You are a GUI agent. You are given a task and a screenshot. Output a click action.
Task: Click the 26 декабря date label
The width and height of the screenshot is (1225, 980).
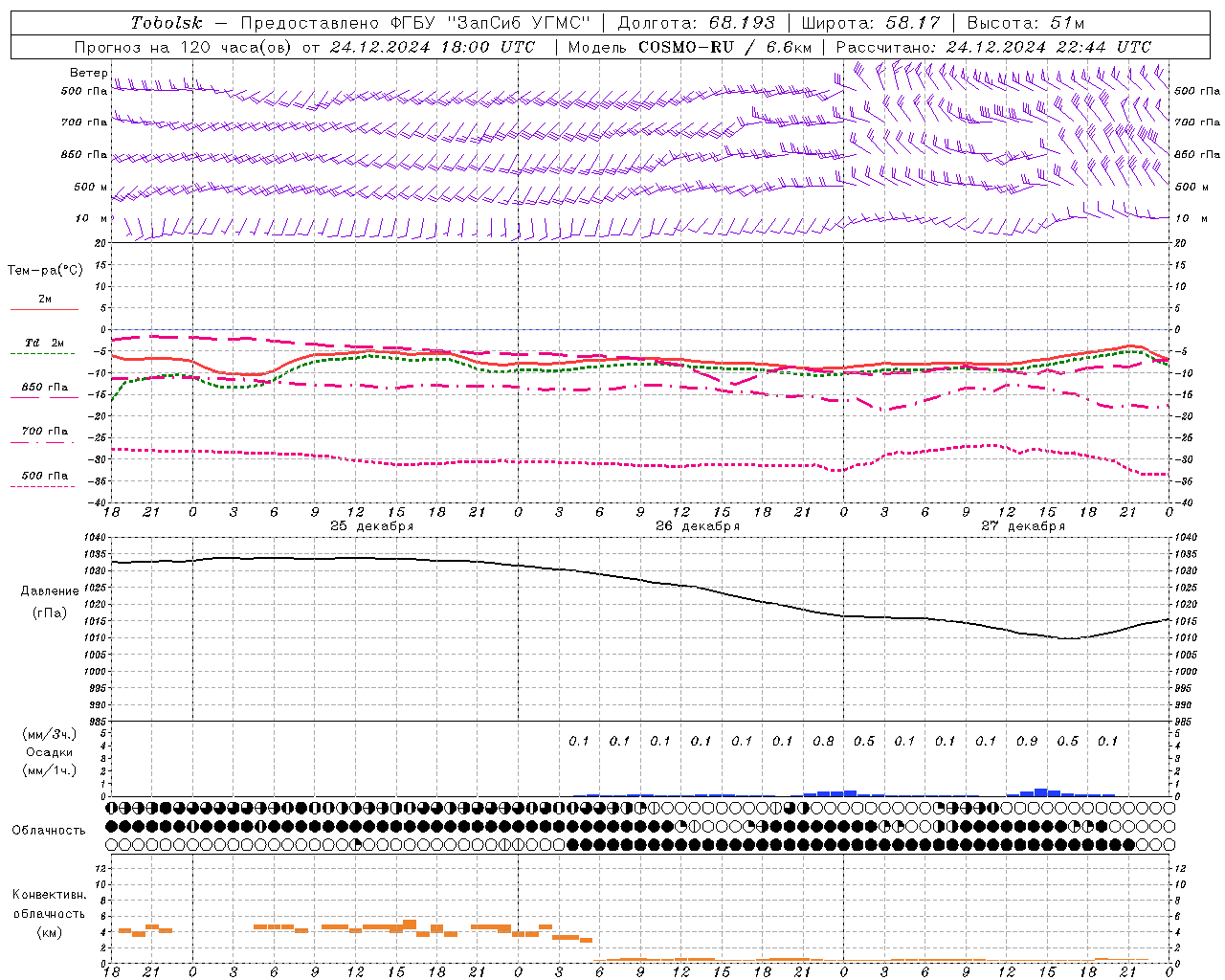698,525
